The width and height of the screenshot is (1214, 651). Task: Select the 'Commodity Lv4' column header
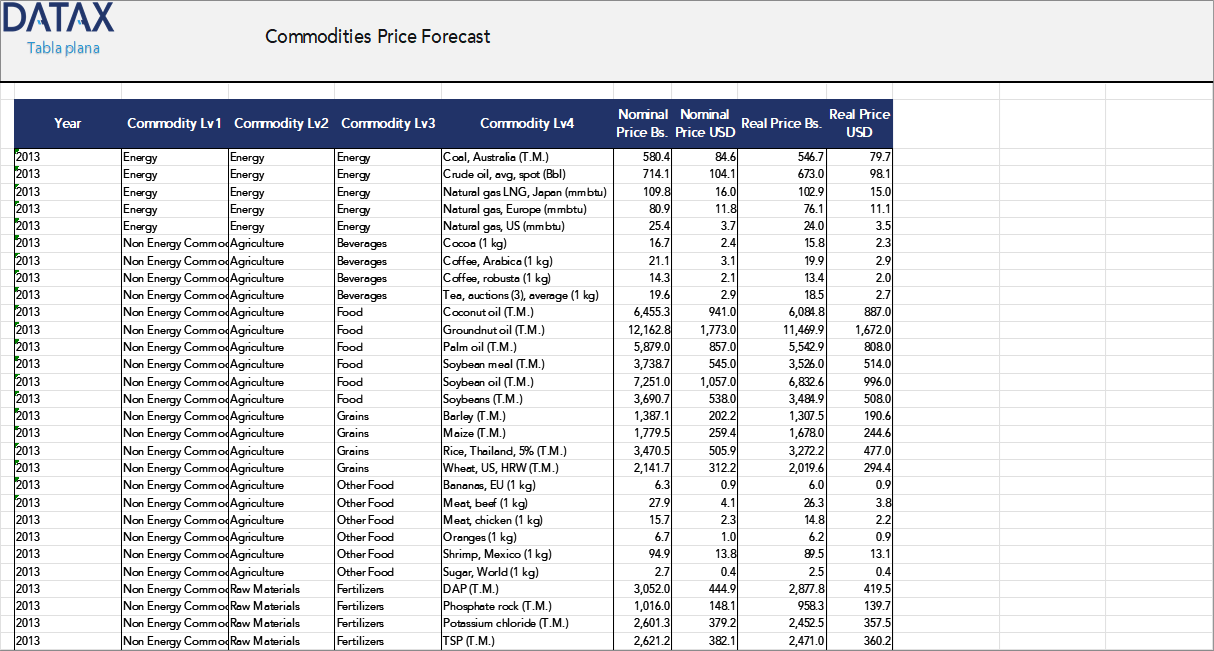point(526,123)
